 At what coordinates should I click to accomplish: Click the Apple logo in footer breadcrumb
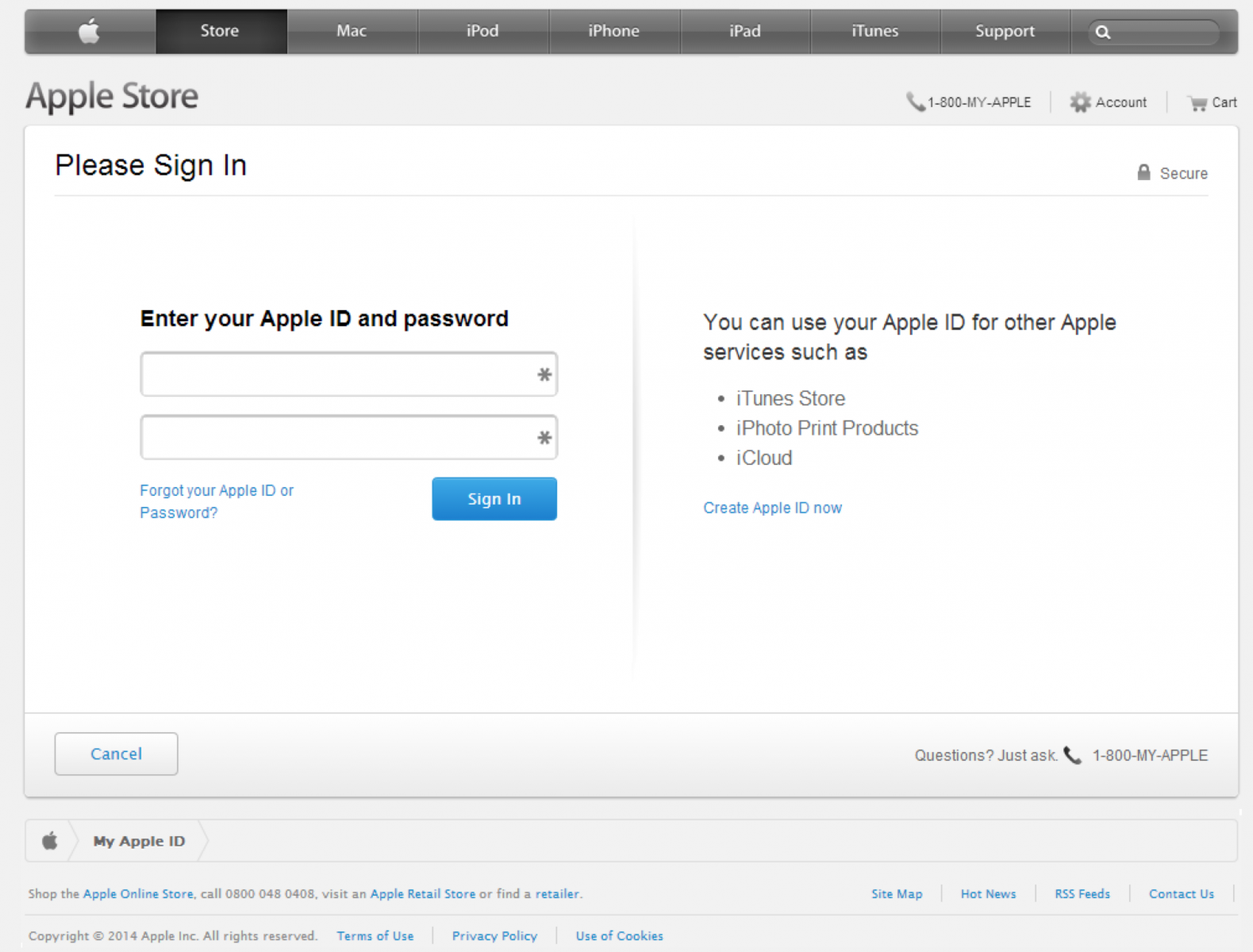(49, 840)
